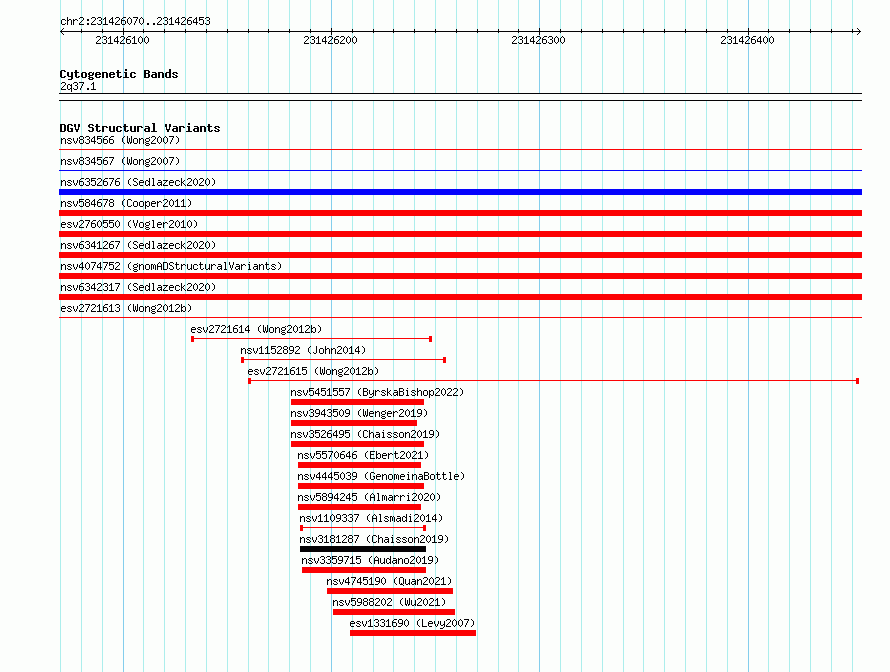Screen dimensions: 890x672
Task: Click the 2q37.1 band label
Action: (x=78, y=86)
